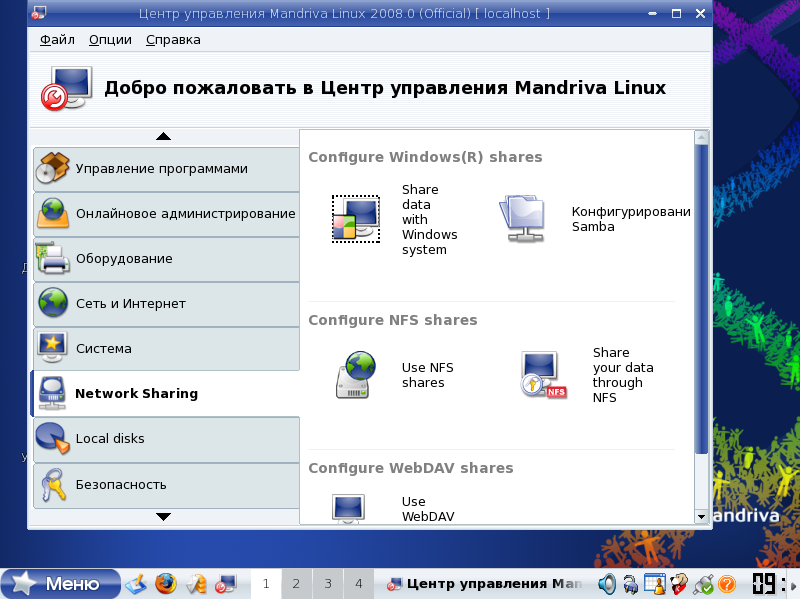
Task: Open the home folder launcher in taskbar
Action: click(196, 584)
